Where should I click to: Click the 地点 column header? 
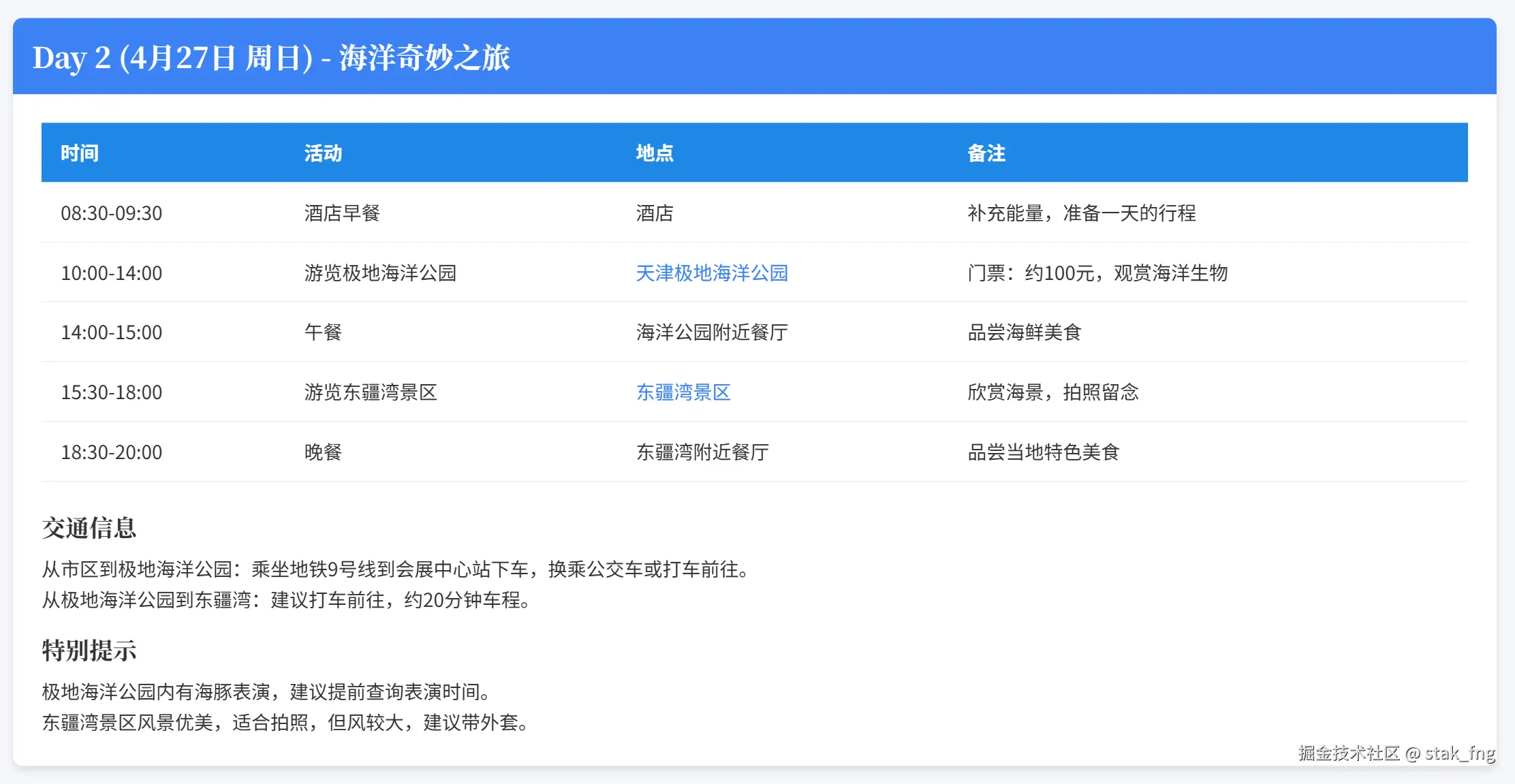[x=654, y=153]
